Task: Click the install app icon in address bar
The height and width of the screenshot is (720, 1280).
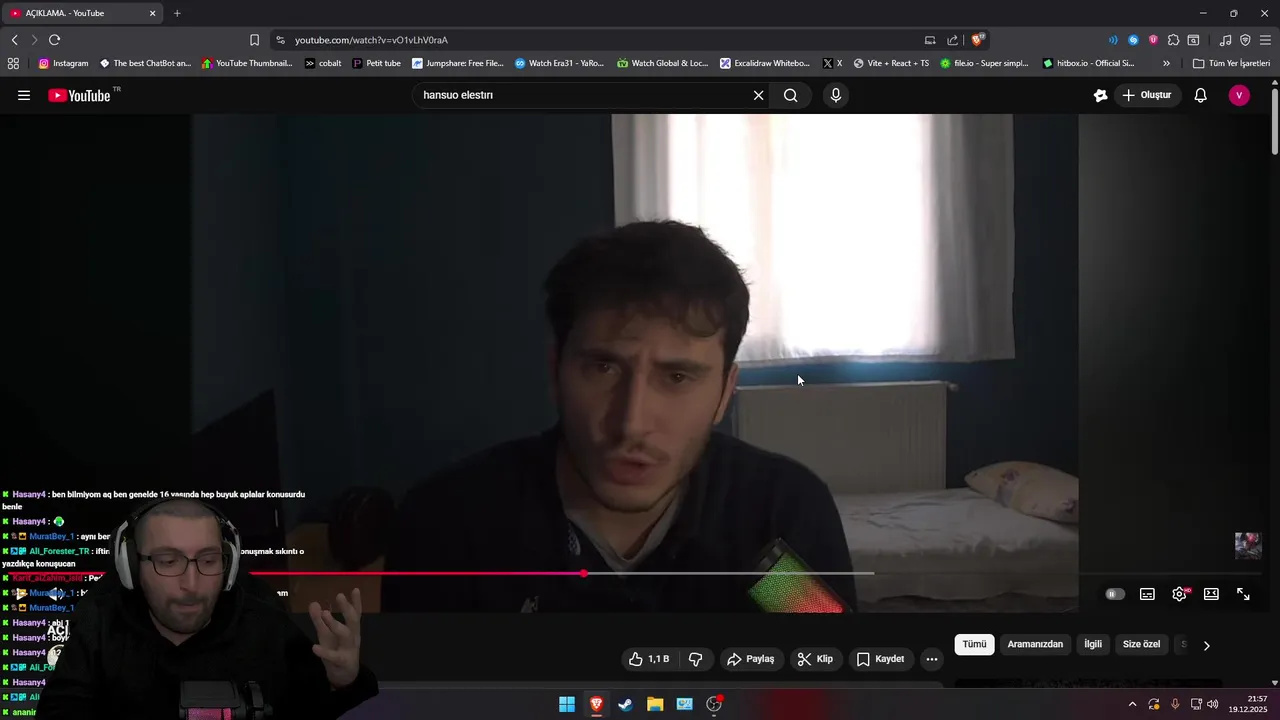Action: [930, 40]
